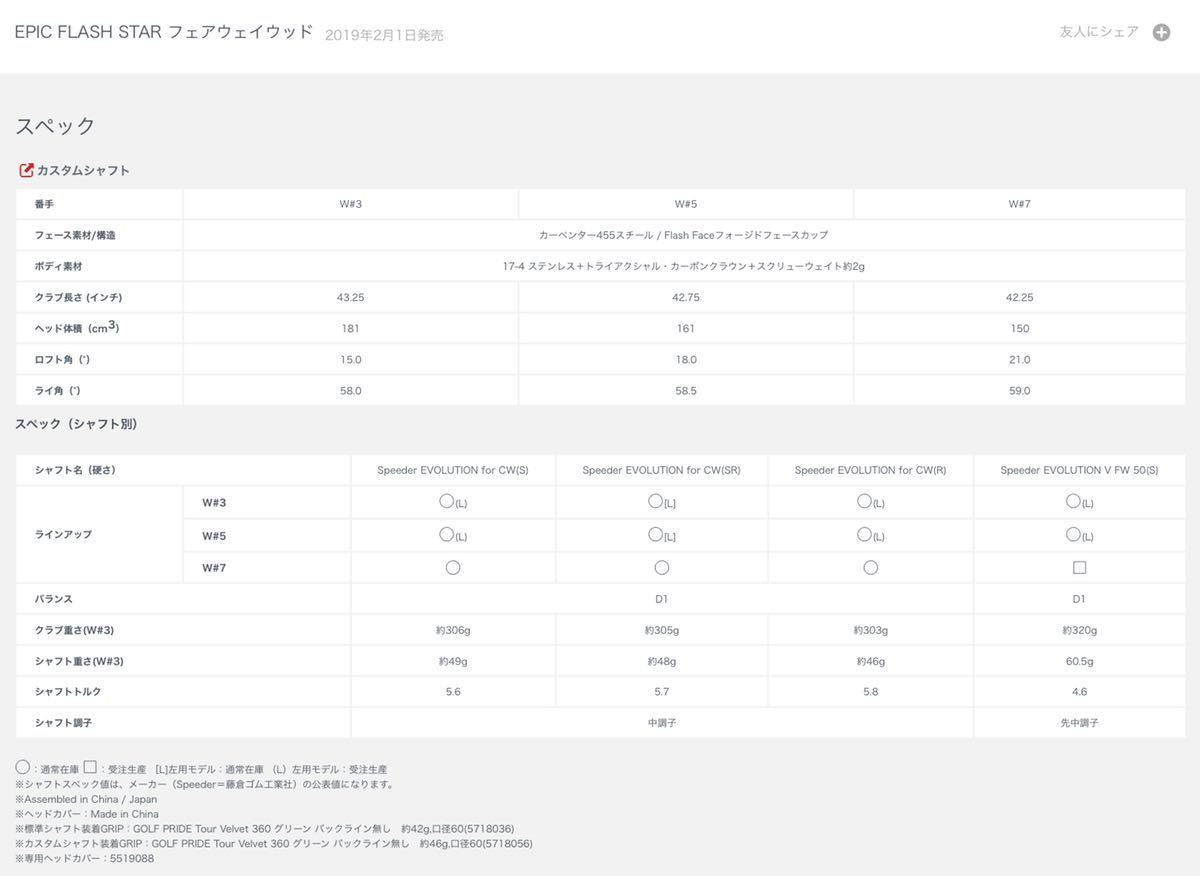Image resolution: width=1200 pixels, height=876 pixels.
Task: Click the W#7 label in the lineup rows
Action: (214, 568)
